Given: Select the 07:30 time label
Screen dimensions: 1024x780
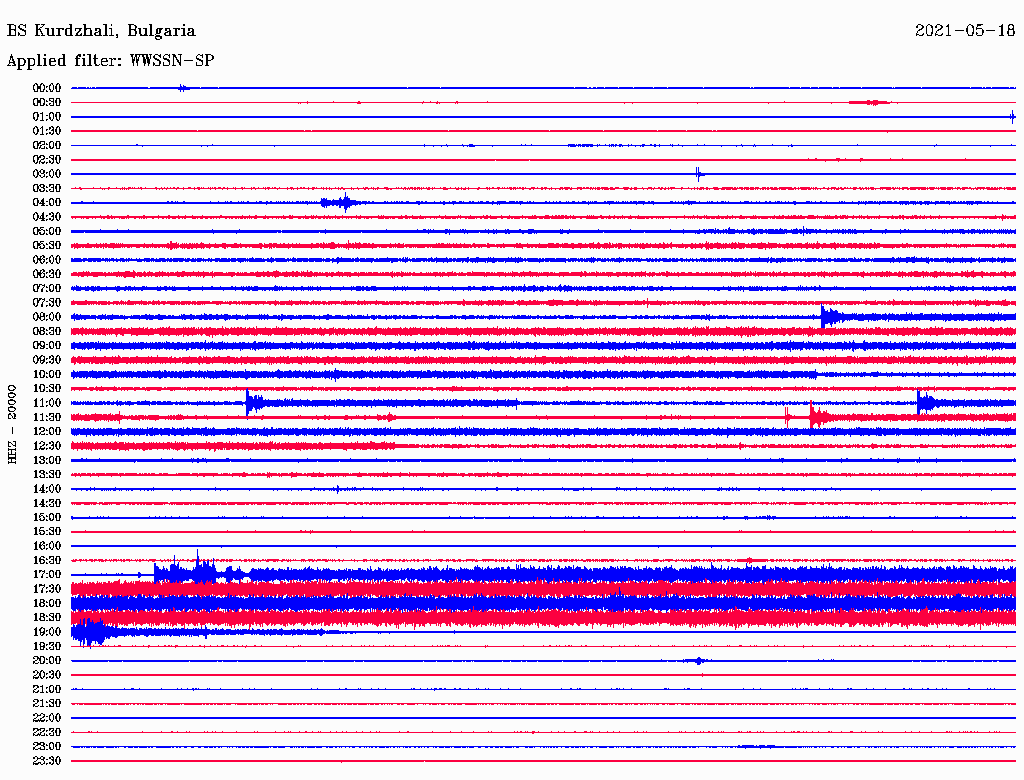Looking at the screenshot, I should [x=47, y=302].
